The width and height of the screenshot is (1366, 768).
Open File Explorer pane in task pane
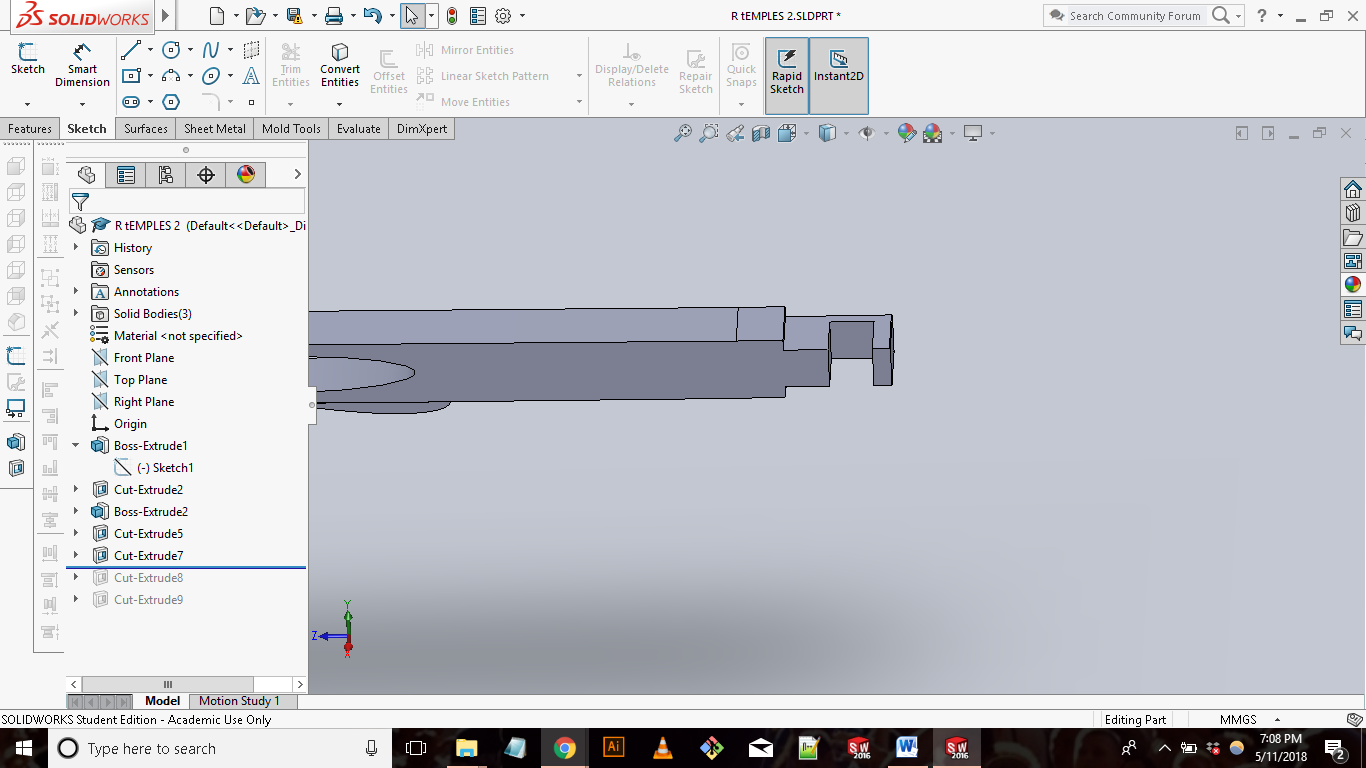tap(1353, 237)
